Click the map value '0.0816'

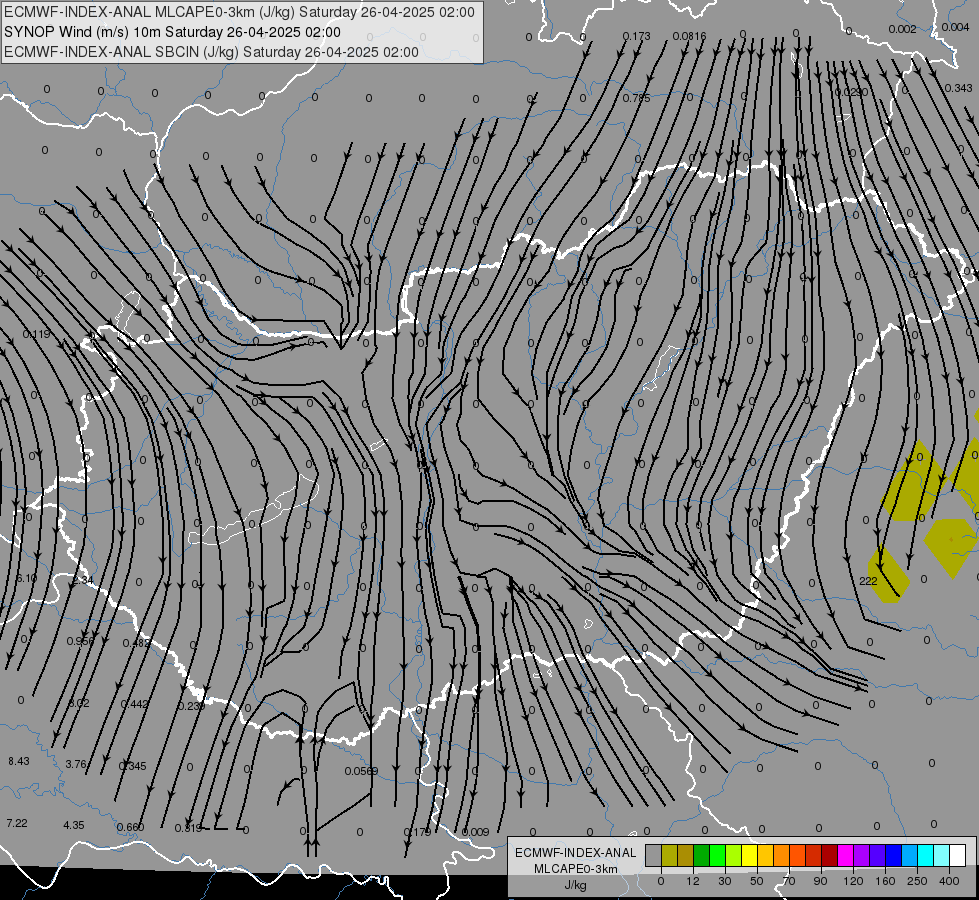[x=689, y=37]
